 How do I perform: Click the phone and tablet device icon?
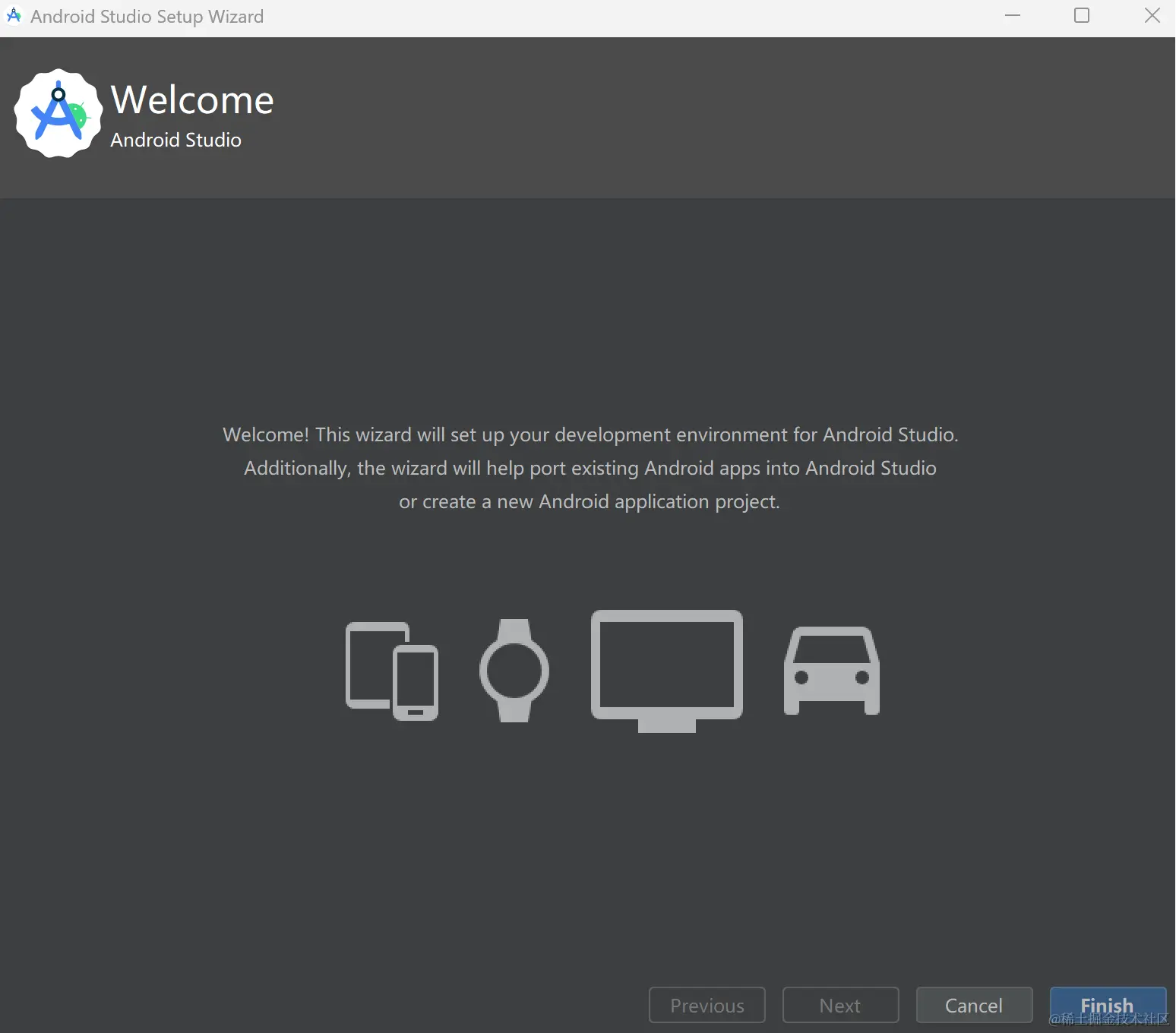click(x=392, y=671)
